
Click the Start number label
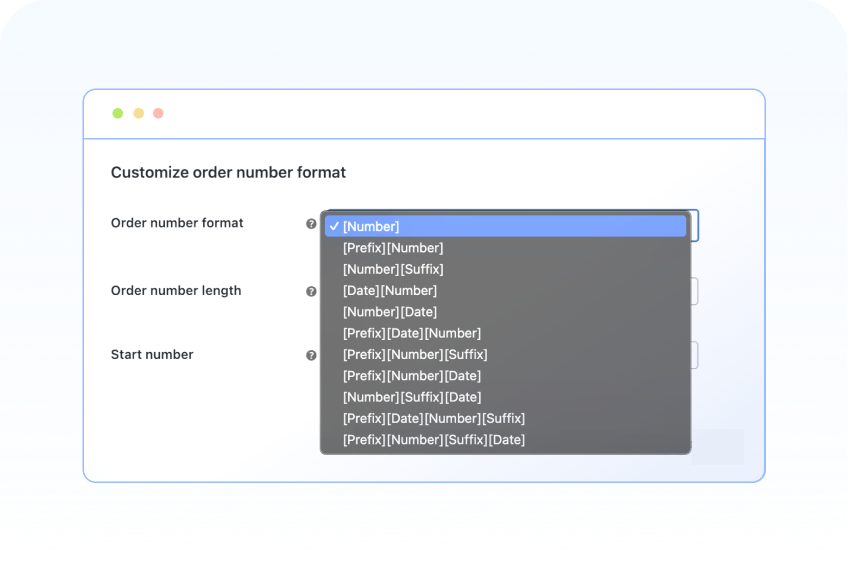click(152, 354)
